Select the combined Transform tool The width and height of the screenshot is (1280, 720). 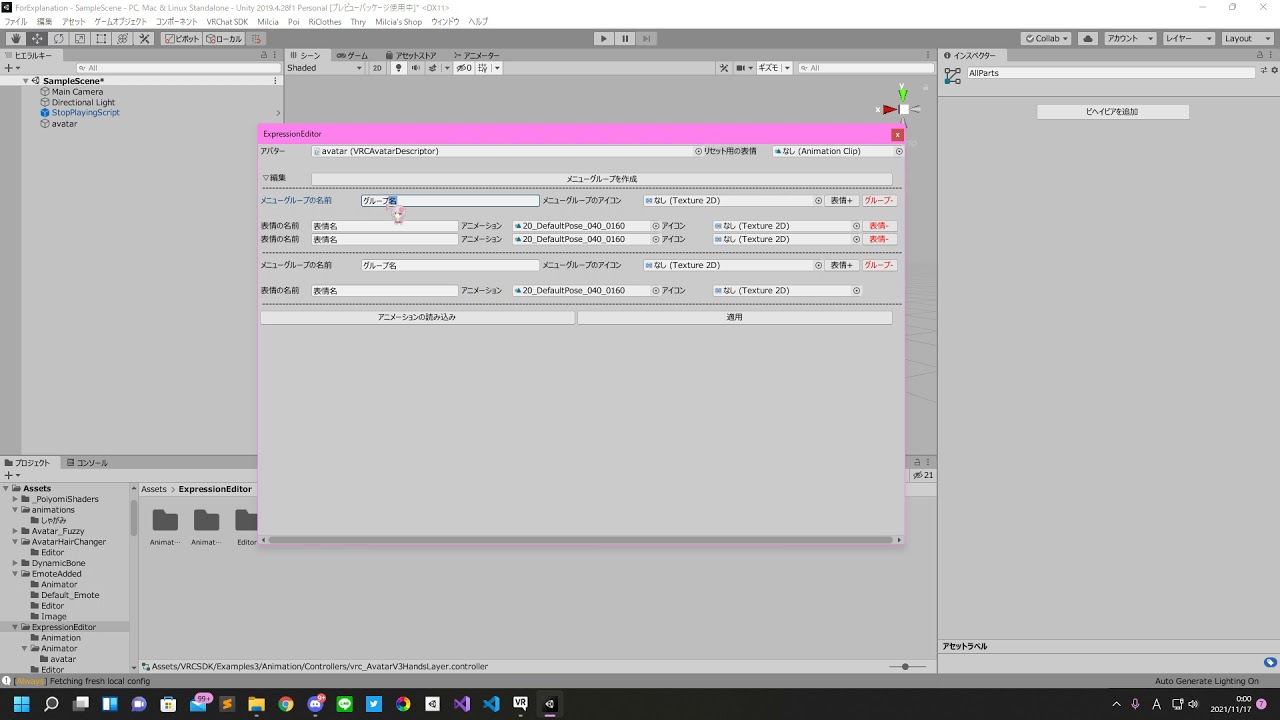pyautogui.click(x=123, y=39)
